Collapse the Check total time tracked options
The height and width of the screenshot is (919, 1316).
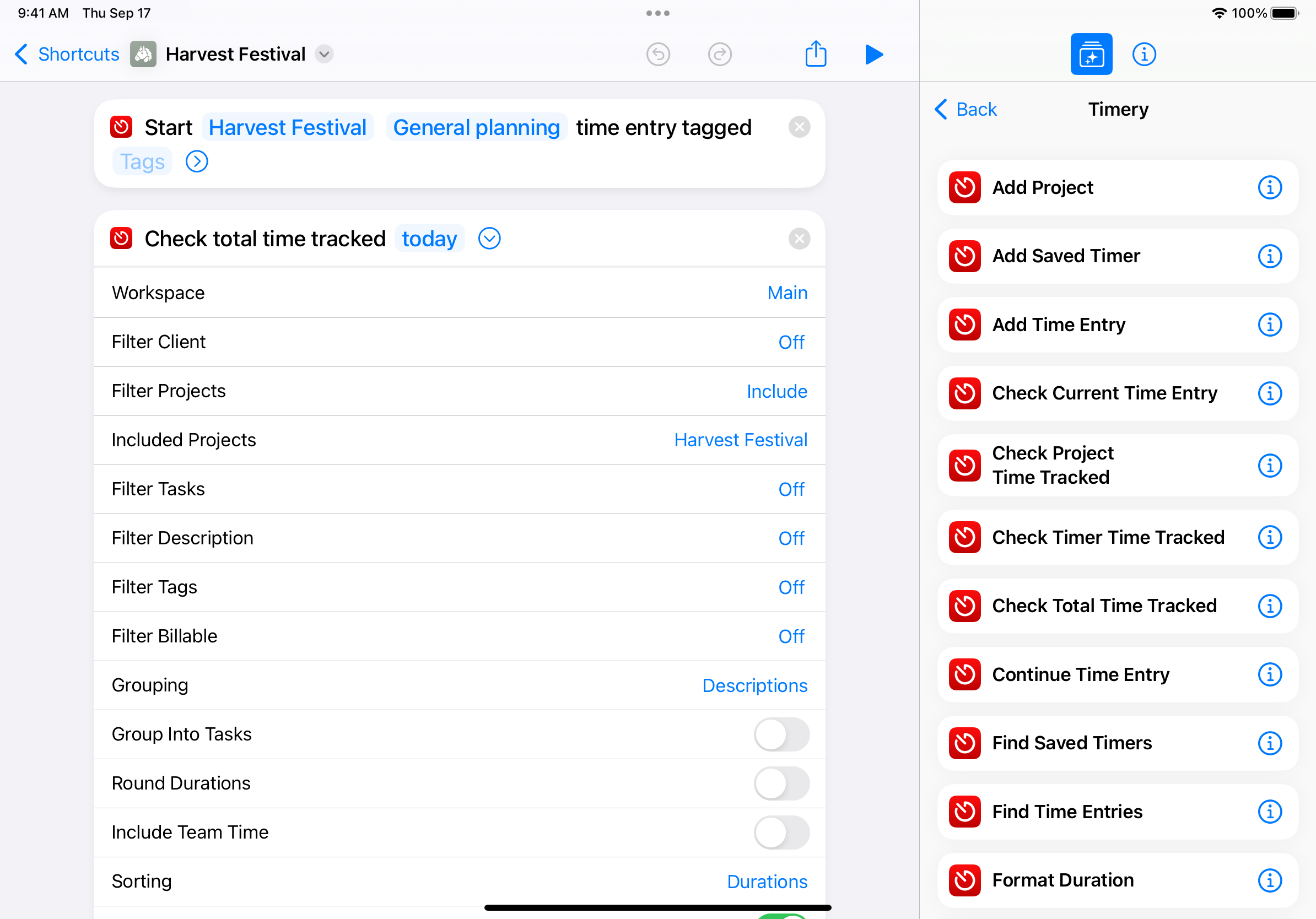pos(489,239)
